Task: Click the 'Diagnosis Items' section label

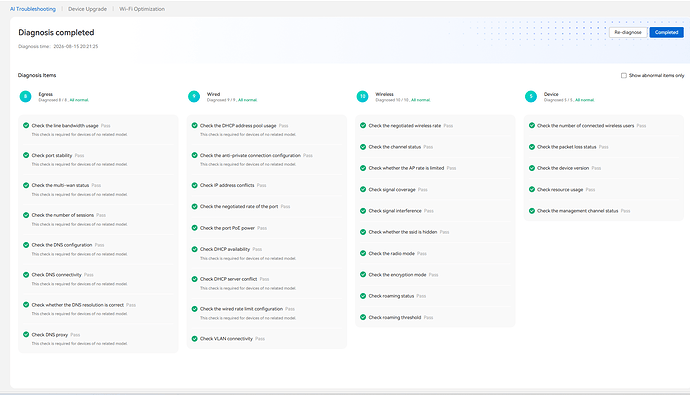Action: pyautogui.click(x=37, y=75)
